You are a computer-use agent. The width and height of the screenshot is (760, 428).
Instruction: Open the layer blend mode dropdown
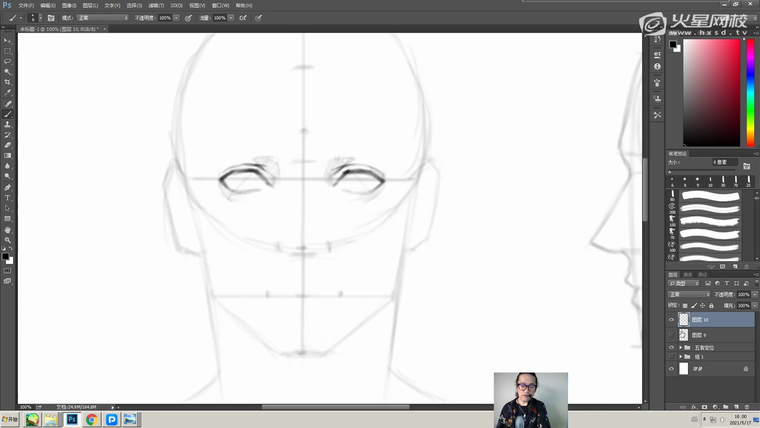688,295
